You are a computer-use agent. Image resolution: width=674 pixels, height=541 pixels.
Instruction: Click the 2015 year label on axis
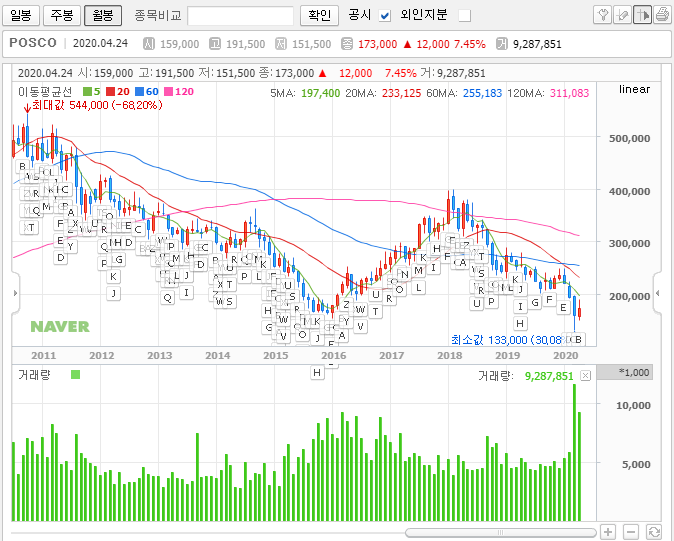[276, 356]
